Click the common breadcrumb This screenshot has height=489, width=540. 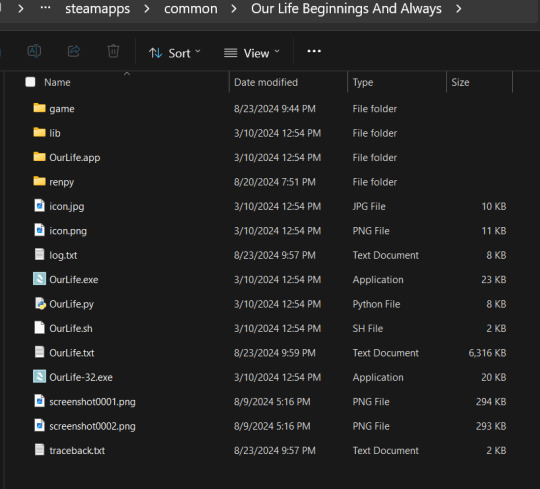click(x=191, y=9)
